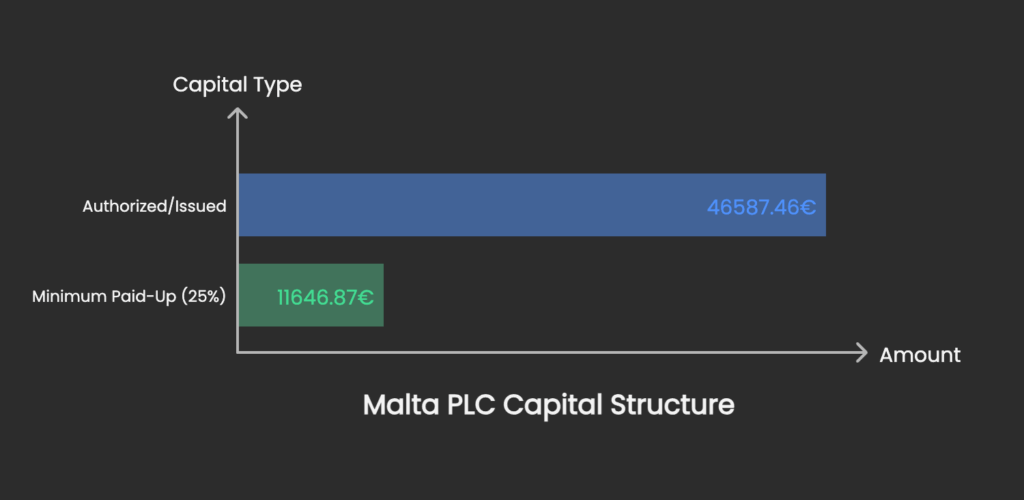Viewport: 1024px width, 500px height.
Task: Click the Authorized/Issued category label
Action: point(154,206)
